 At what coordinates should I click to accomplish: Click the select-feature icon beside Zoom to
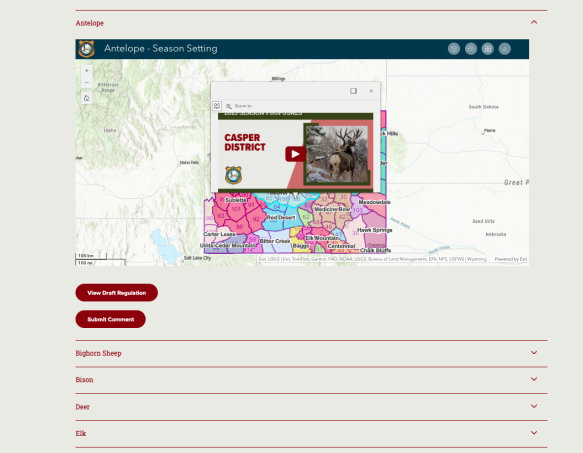pos(217,106)
